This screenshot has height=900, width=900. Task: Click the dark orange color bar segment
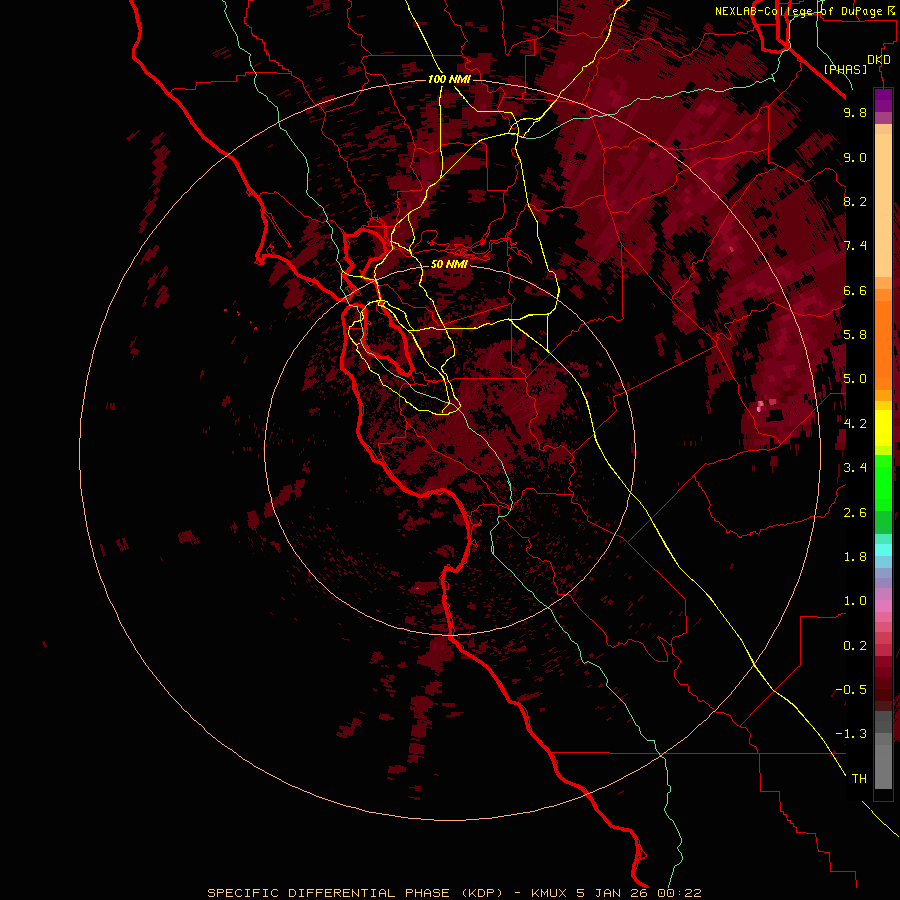click(x=883, y=344)
